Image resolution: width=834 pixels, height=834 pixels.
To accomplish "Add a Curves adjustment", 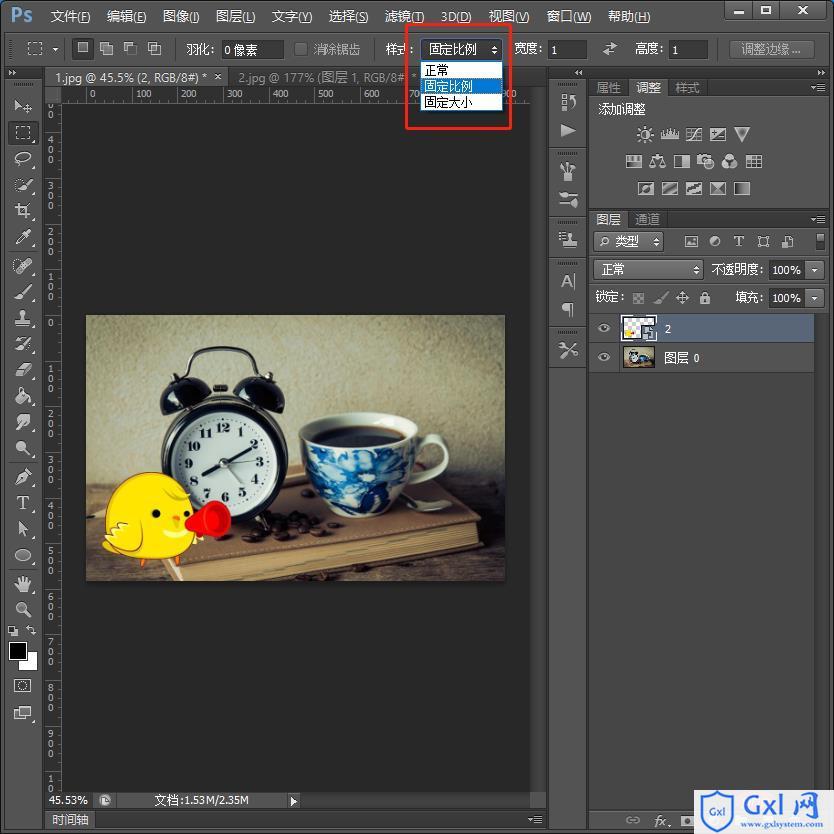I will point(694,135).
